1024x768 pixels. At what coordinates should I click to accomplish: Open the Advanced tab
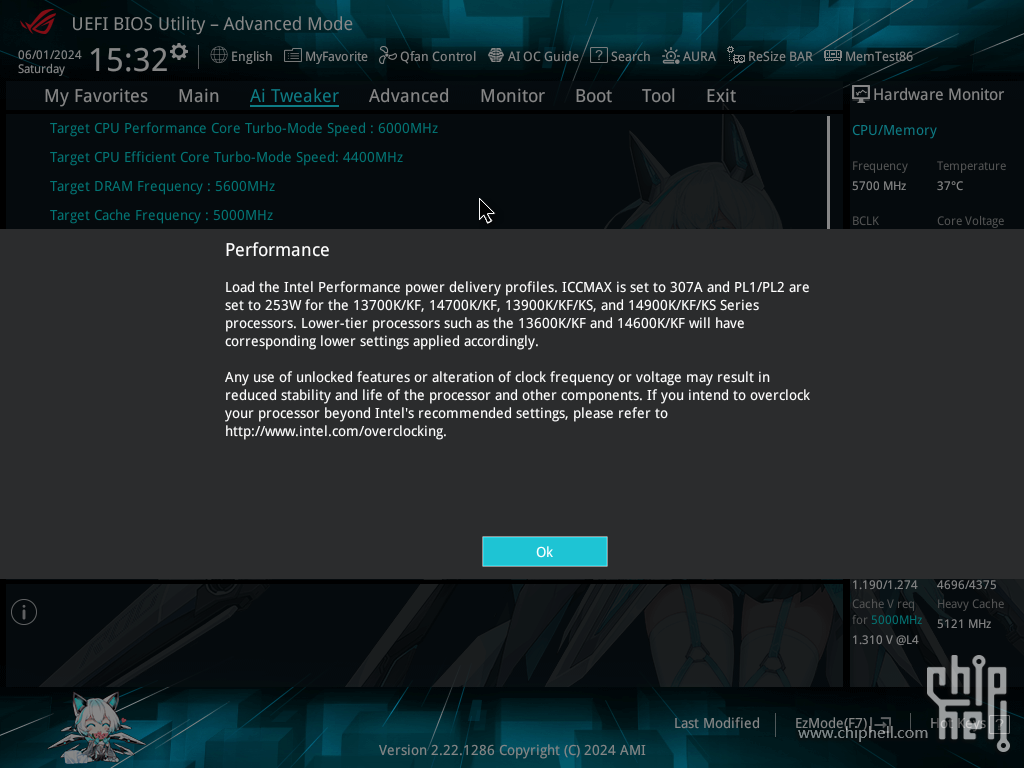click(x=409, y=96)
